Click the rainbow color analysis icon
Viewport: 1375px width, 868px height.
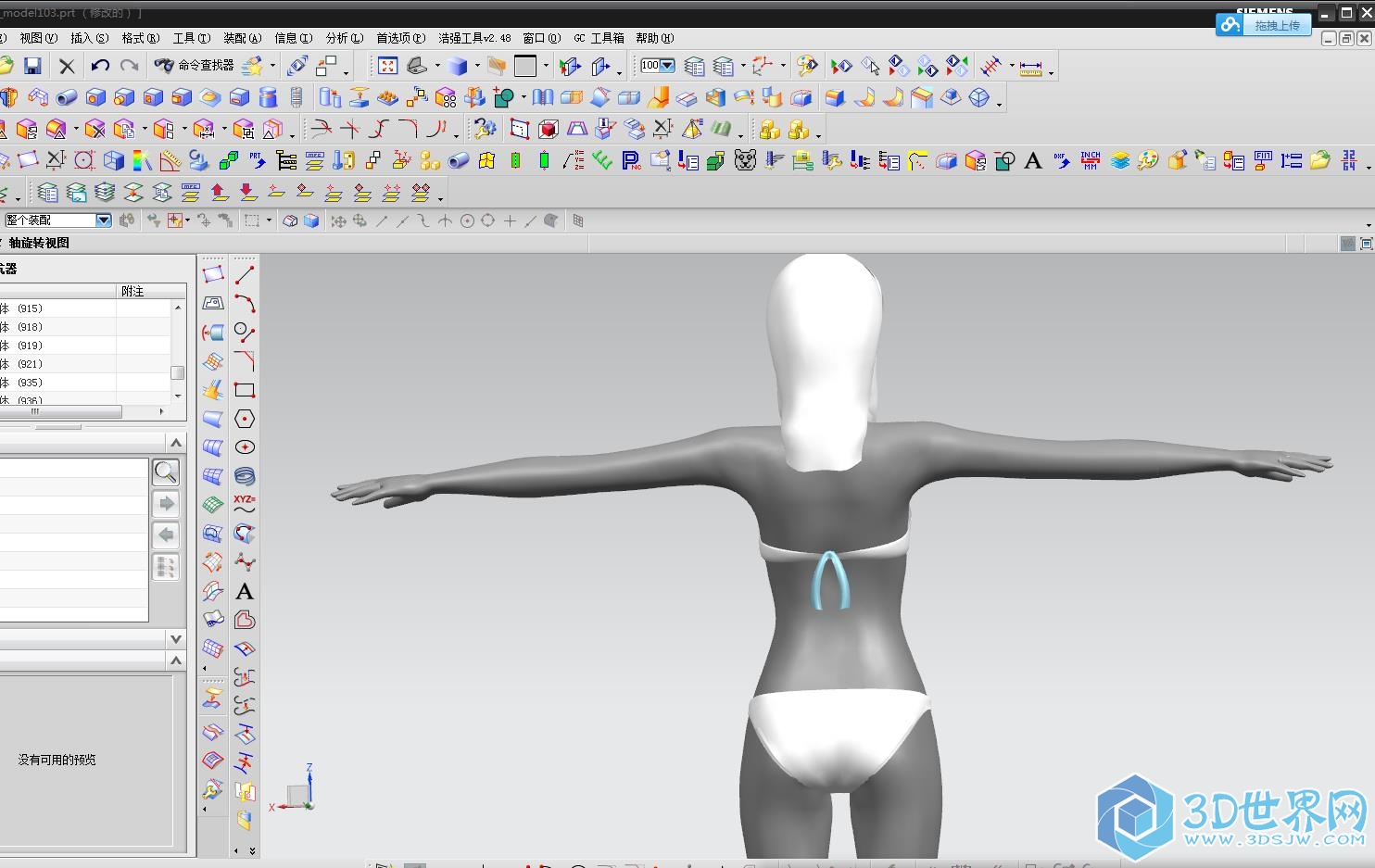(142, 161)
